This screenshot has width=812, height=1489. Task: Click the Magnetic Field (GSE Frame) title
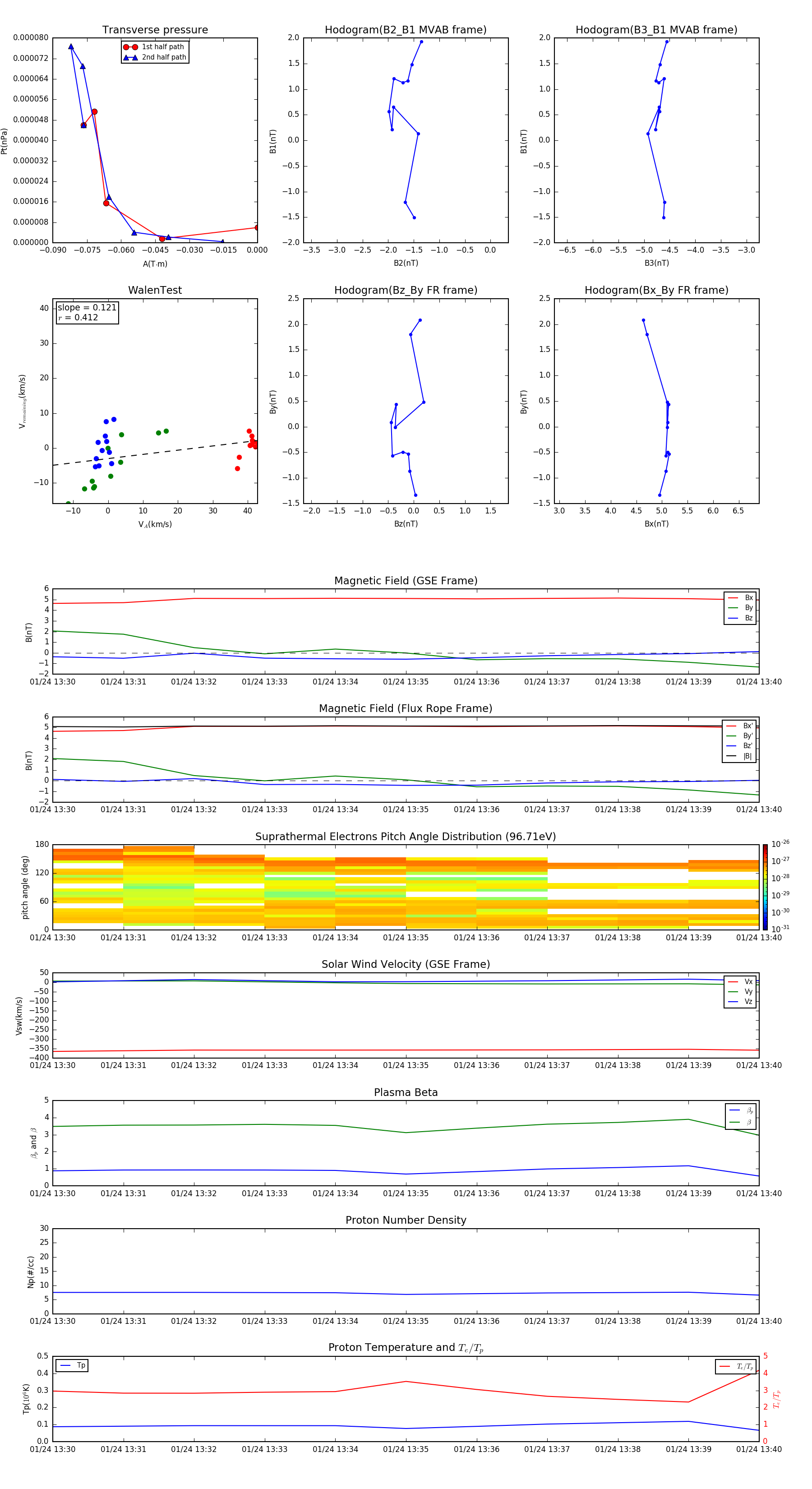[x=406, y=581]
